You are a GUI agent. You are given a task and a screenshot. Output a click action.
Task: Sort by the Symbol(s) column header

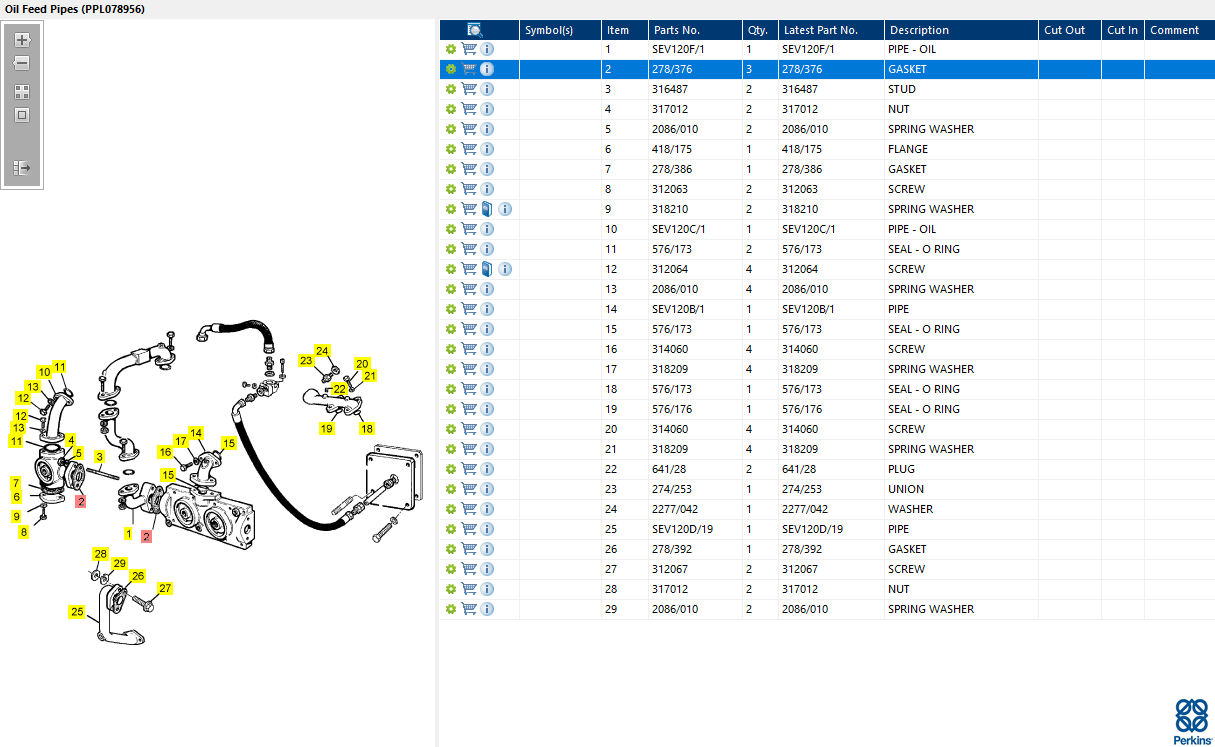click(x=560, y=30)
